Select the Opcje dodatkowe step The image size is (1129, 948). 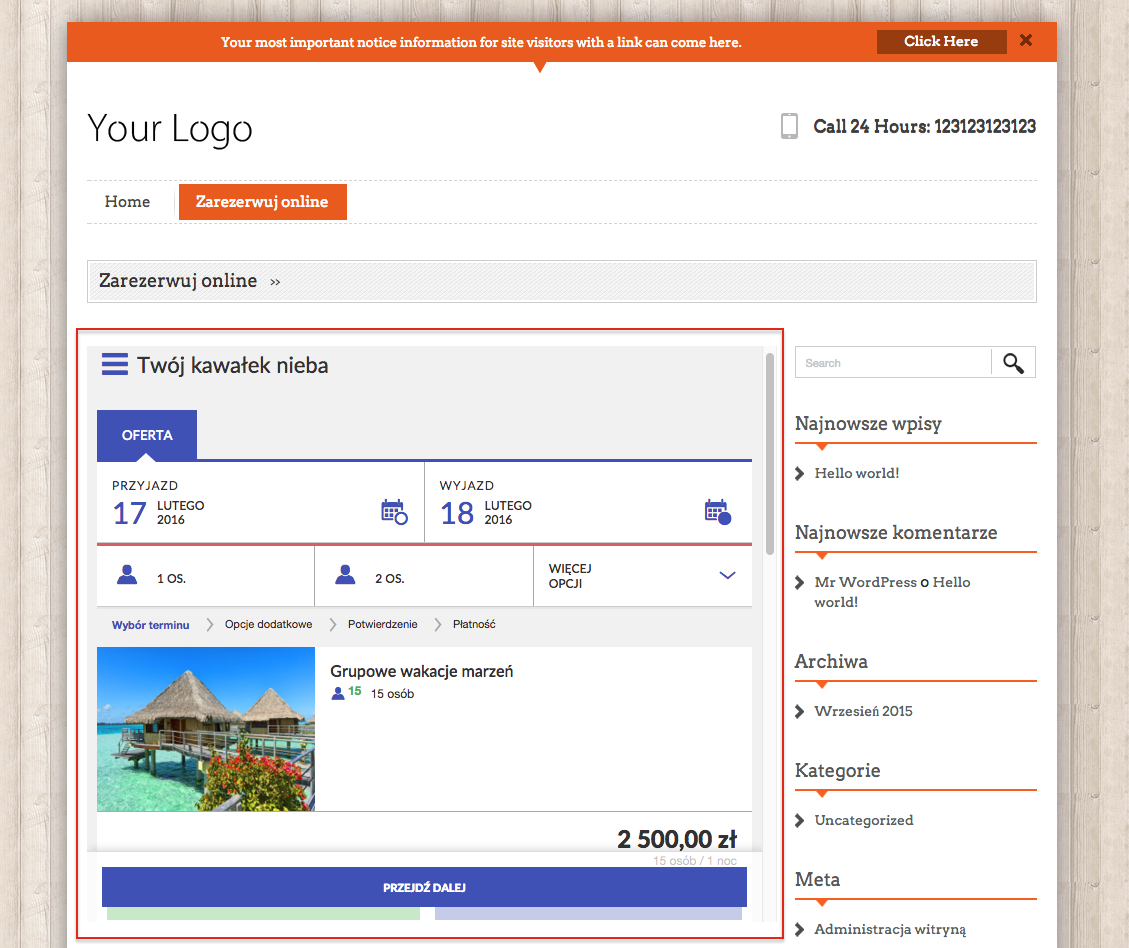pos(269,624)
